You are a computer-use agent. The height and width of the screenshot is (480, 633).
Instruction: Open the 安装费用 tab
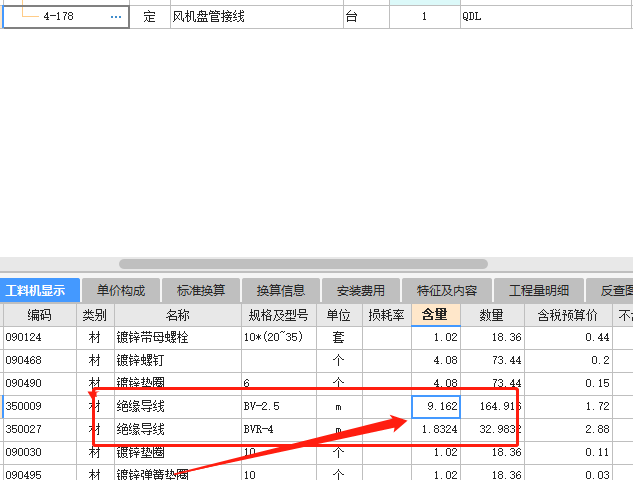[x=361, y=290]
